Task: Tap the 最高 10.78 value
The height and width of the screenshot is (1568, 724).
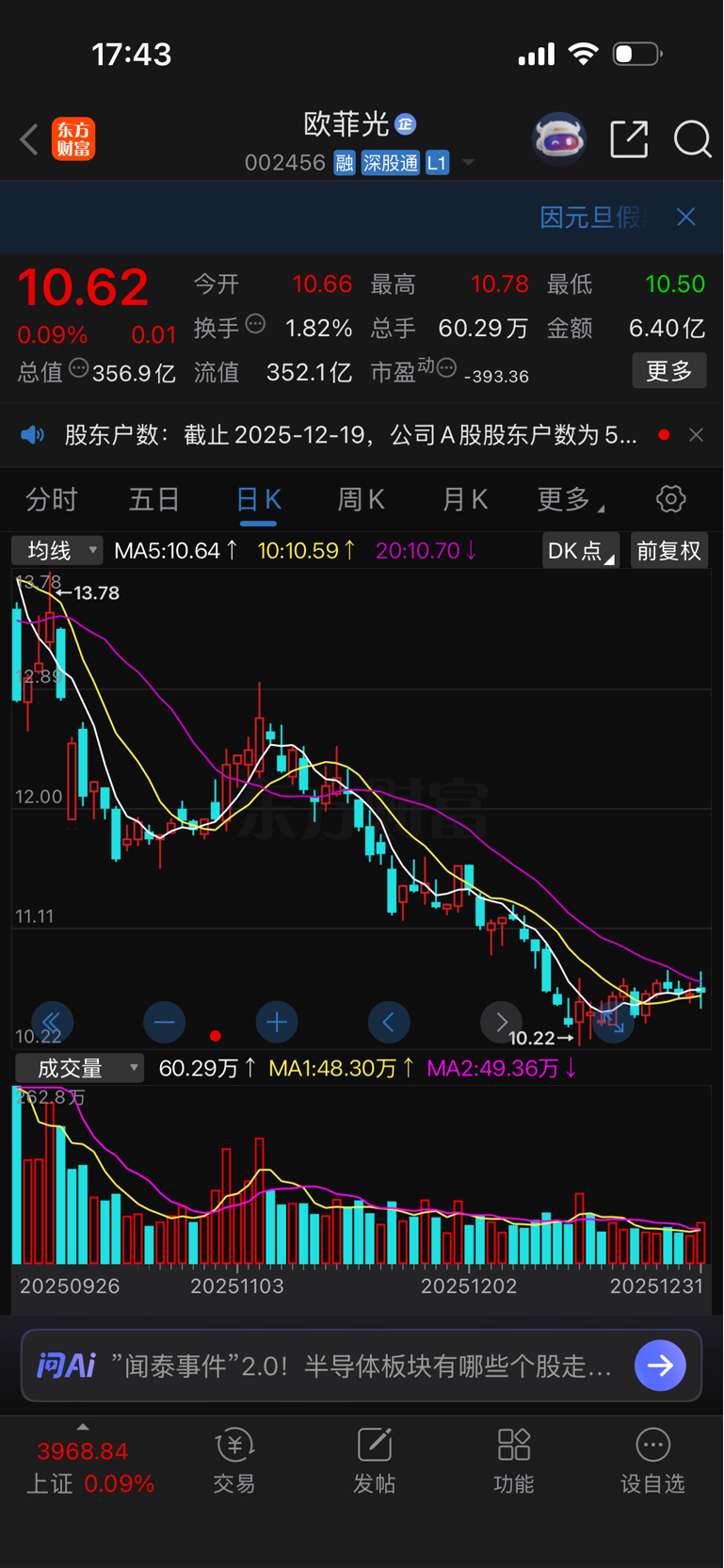Action: point(500,283)
